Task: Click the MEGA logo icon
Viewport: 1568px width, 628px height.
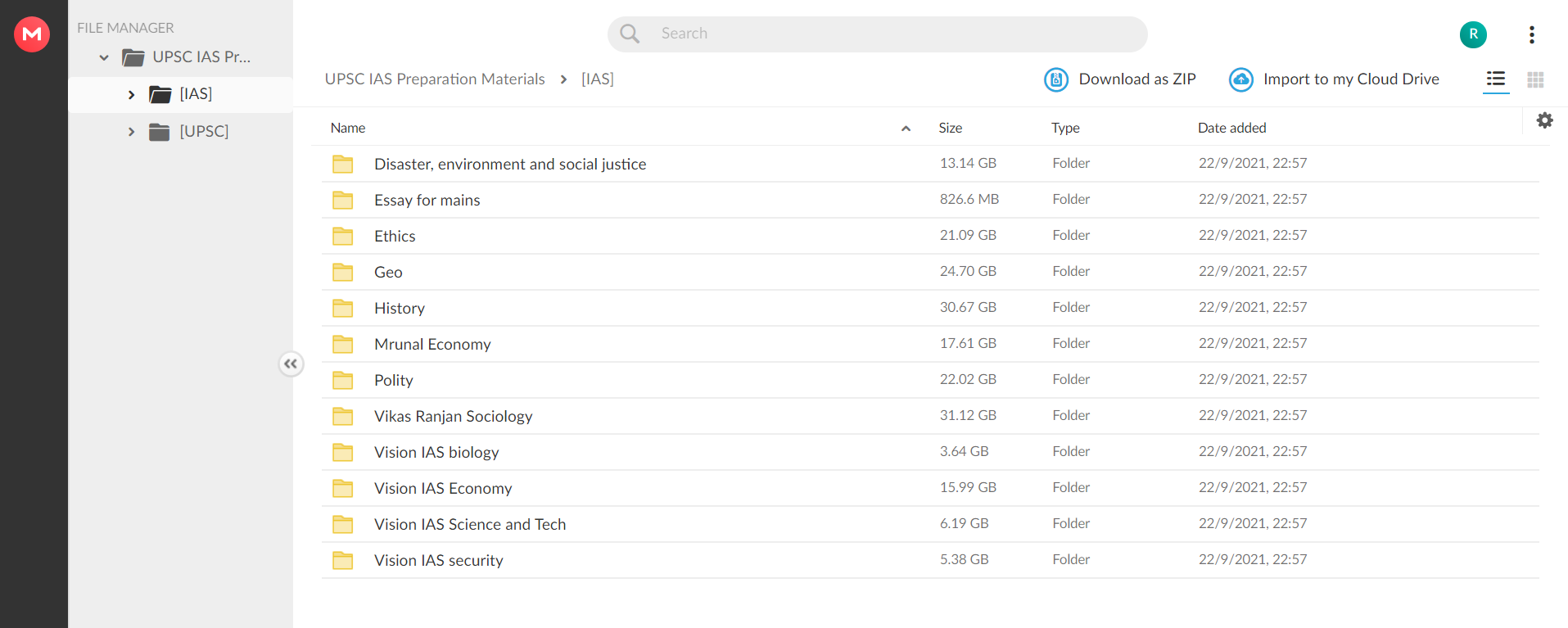Action: click(32, 34)
